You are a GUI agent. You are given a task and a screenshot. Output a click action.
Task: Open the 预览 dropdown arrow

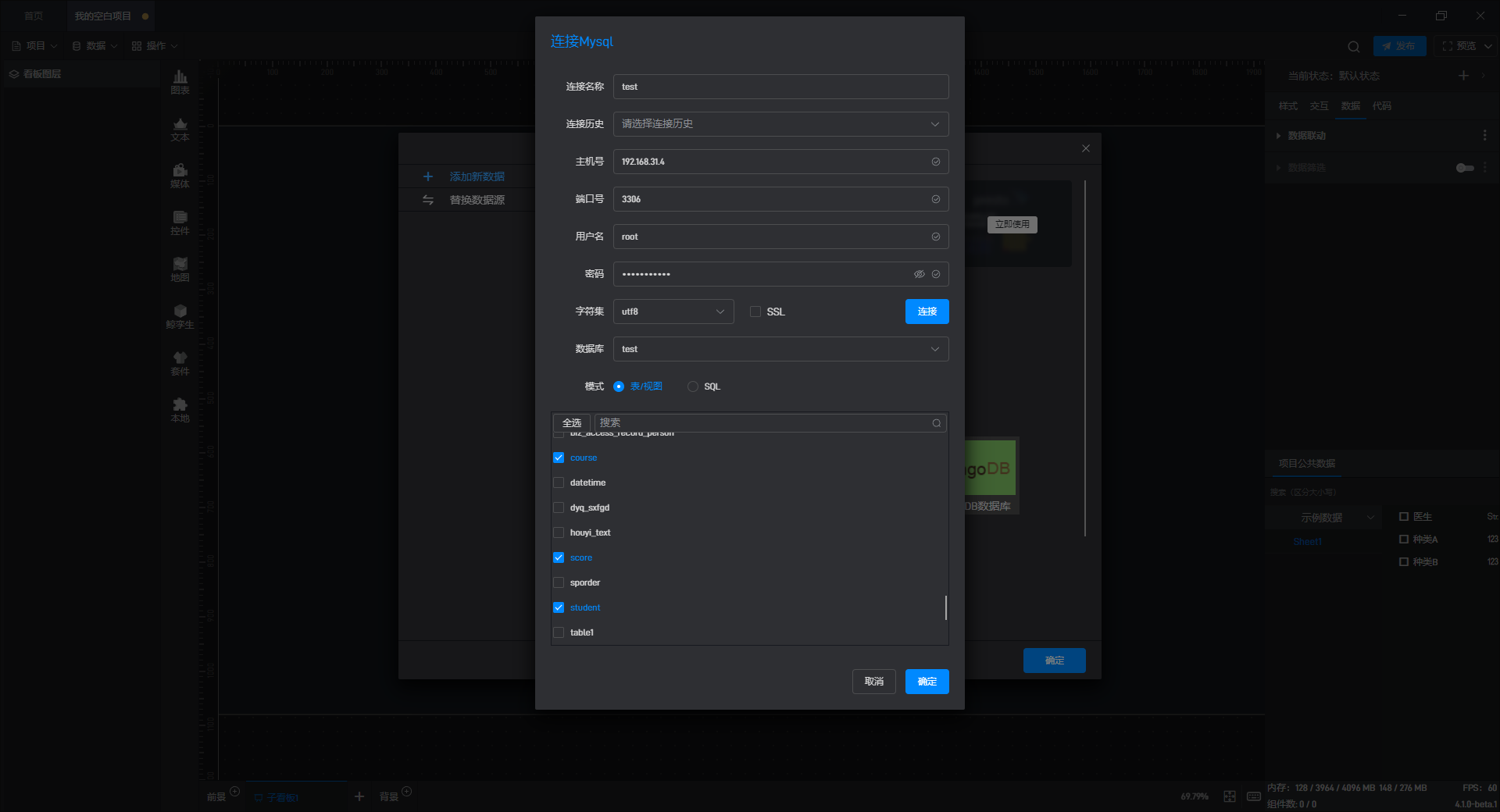pos(1488,46)
